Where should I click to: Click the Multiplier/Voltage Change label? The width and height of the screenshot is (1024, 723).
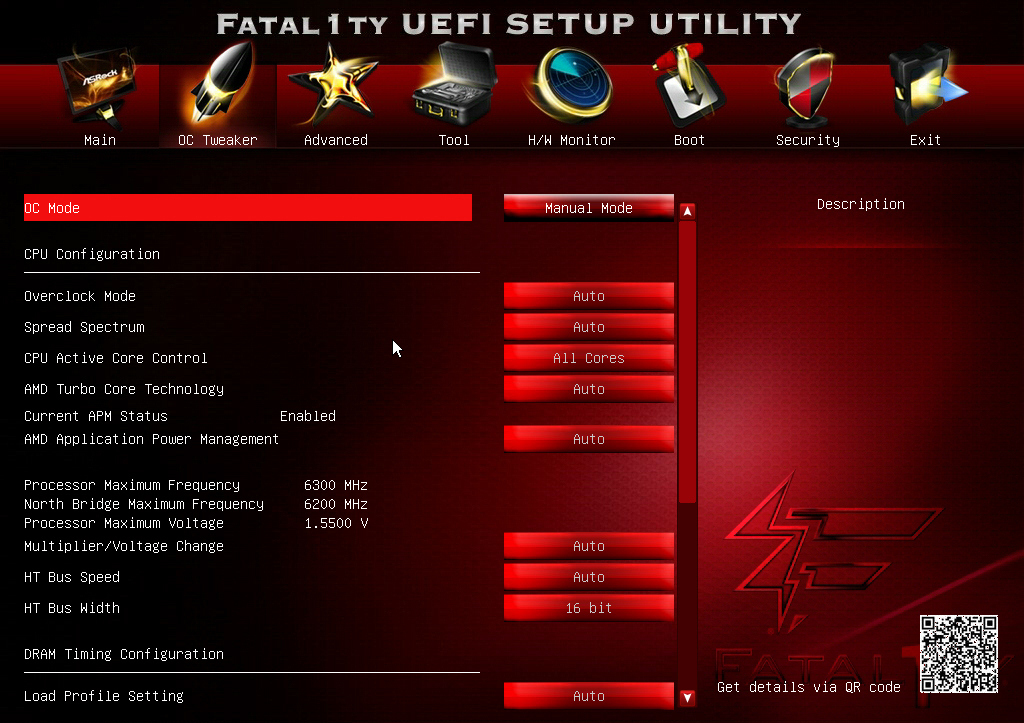124,545
